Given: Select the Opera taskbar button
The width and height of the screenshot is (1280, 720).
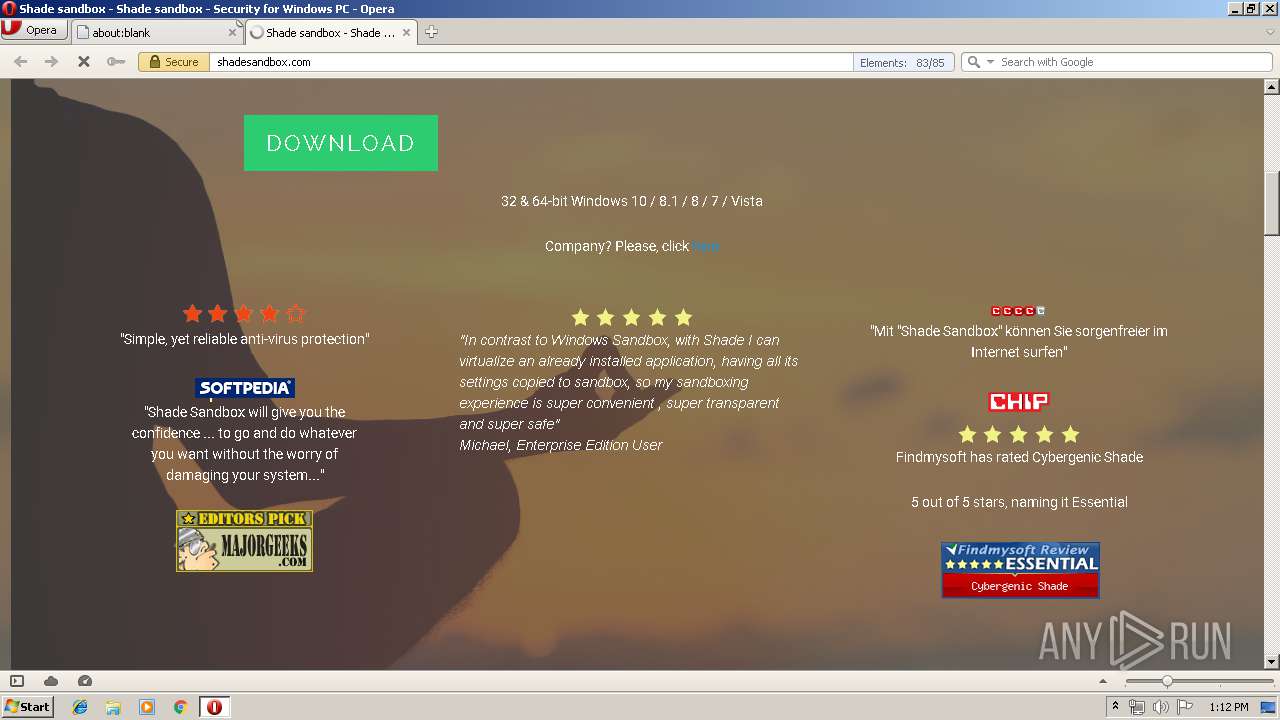Looking at the screenshot, I should click(214, 707).
